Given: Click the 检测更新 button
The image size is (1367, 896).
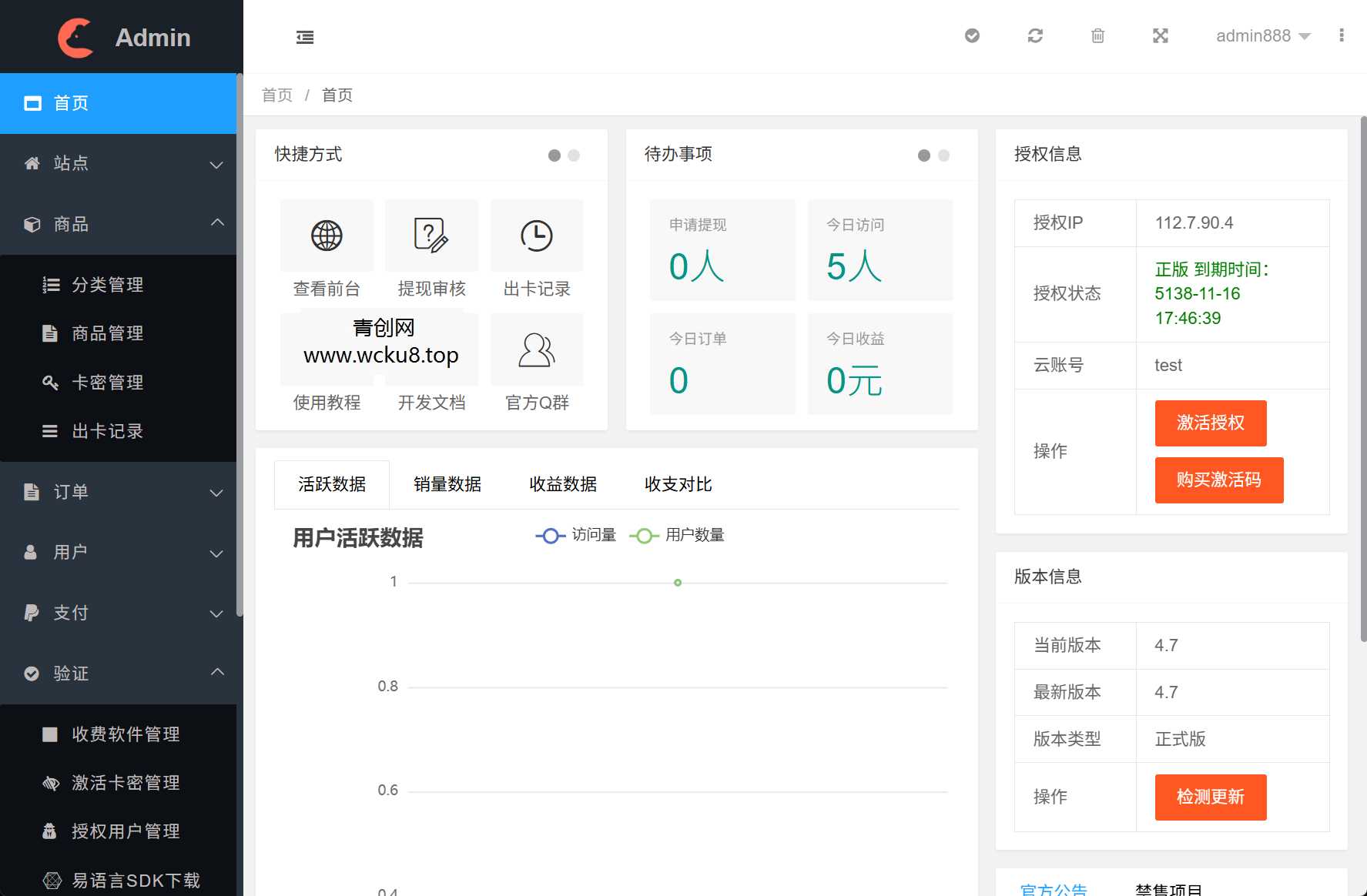Looking at the screenshot, I should click(1209, 797).
